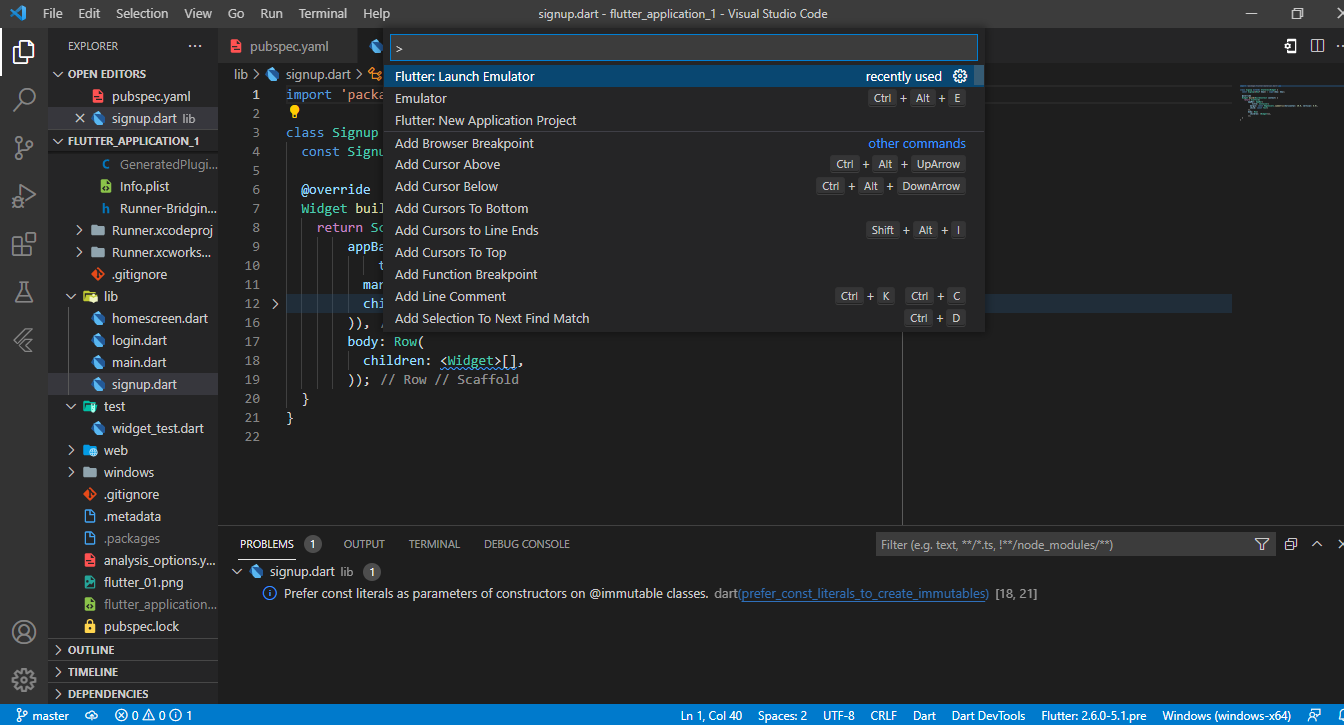Screen dimensions: 1344x725
Task: Open main.dart in the explorer
Action: click(139, 362)
